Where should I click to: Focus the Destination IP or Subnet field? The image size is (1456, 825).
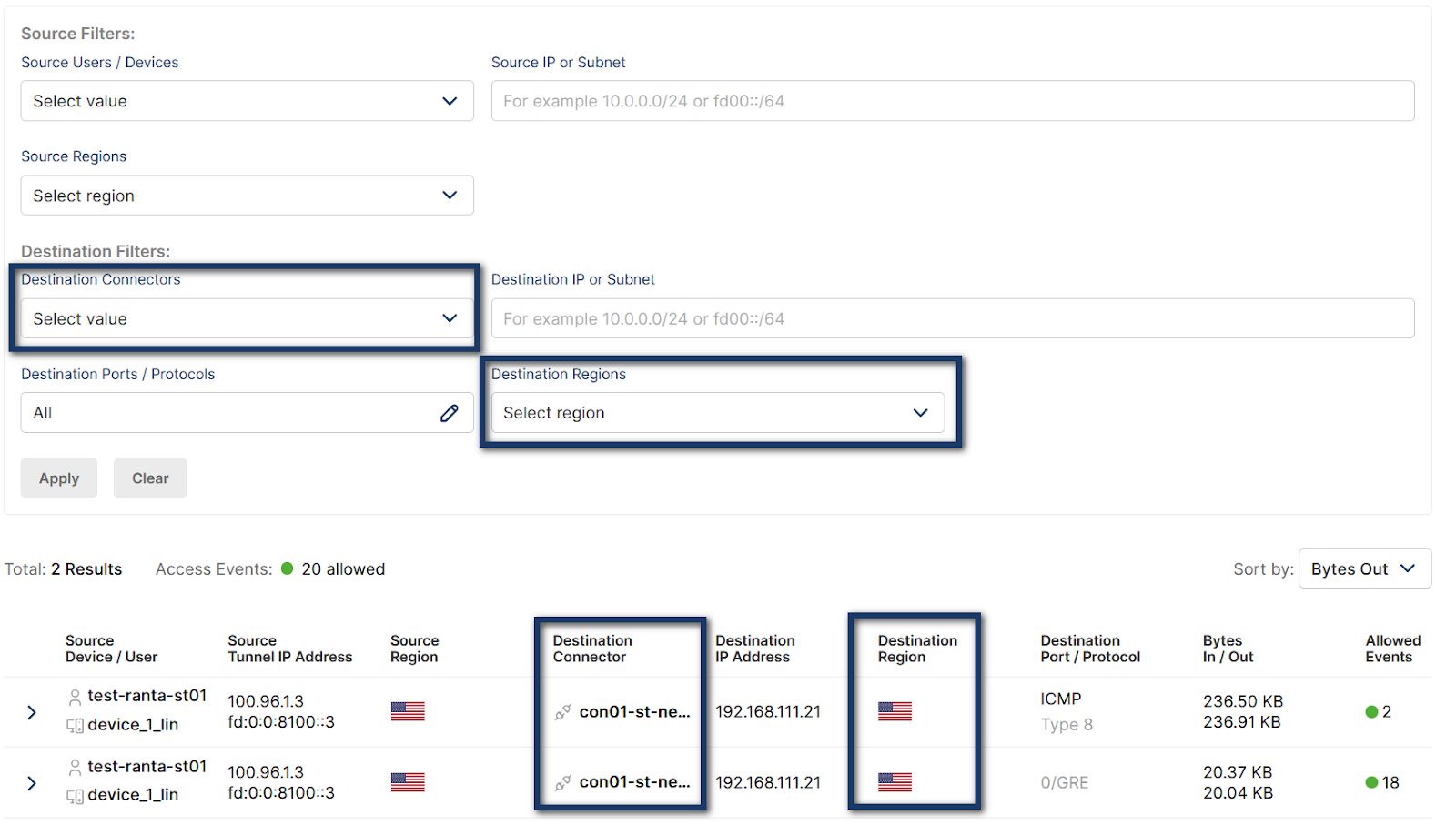[952, 318]
